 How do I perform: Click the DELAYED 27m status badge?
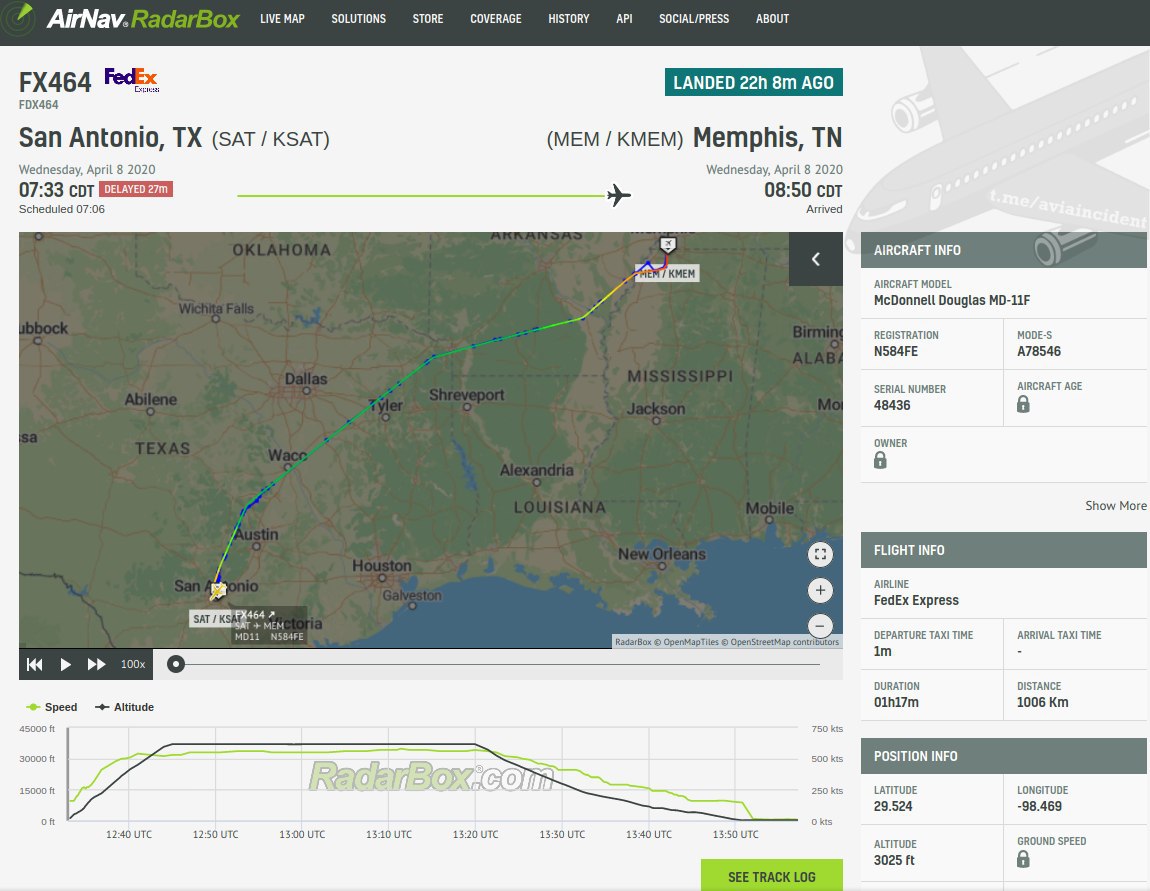(x=136, y=189)
